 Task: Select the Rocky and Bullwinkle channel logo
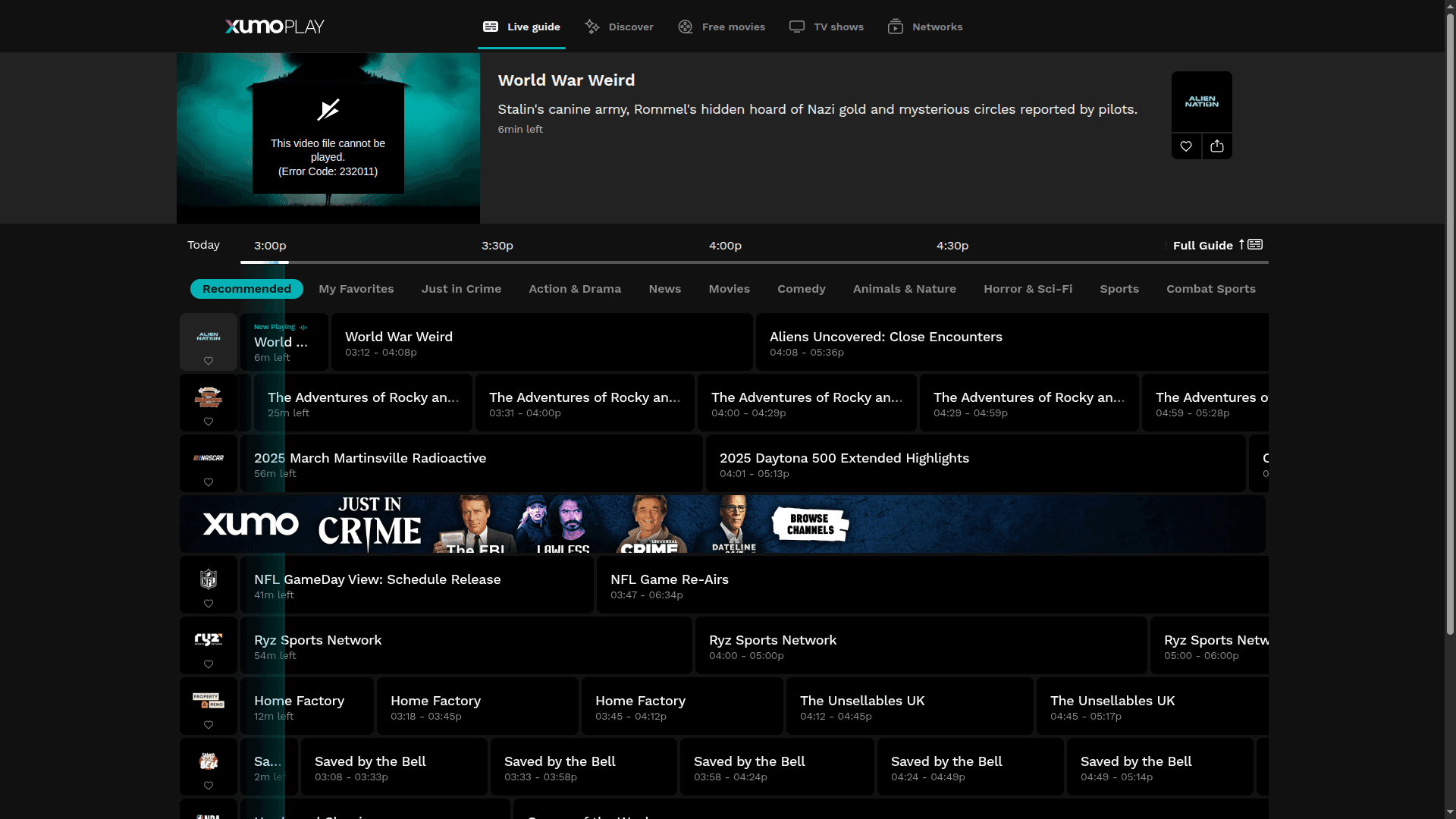209,397
